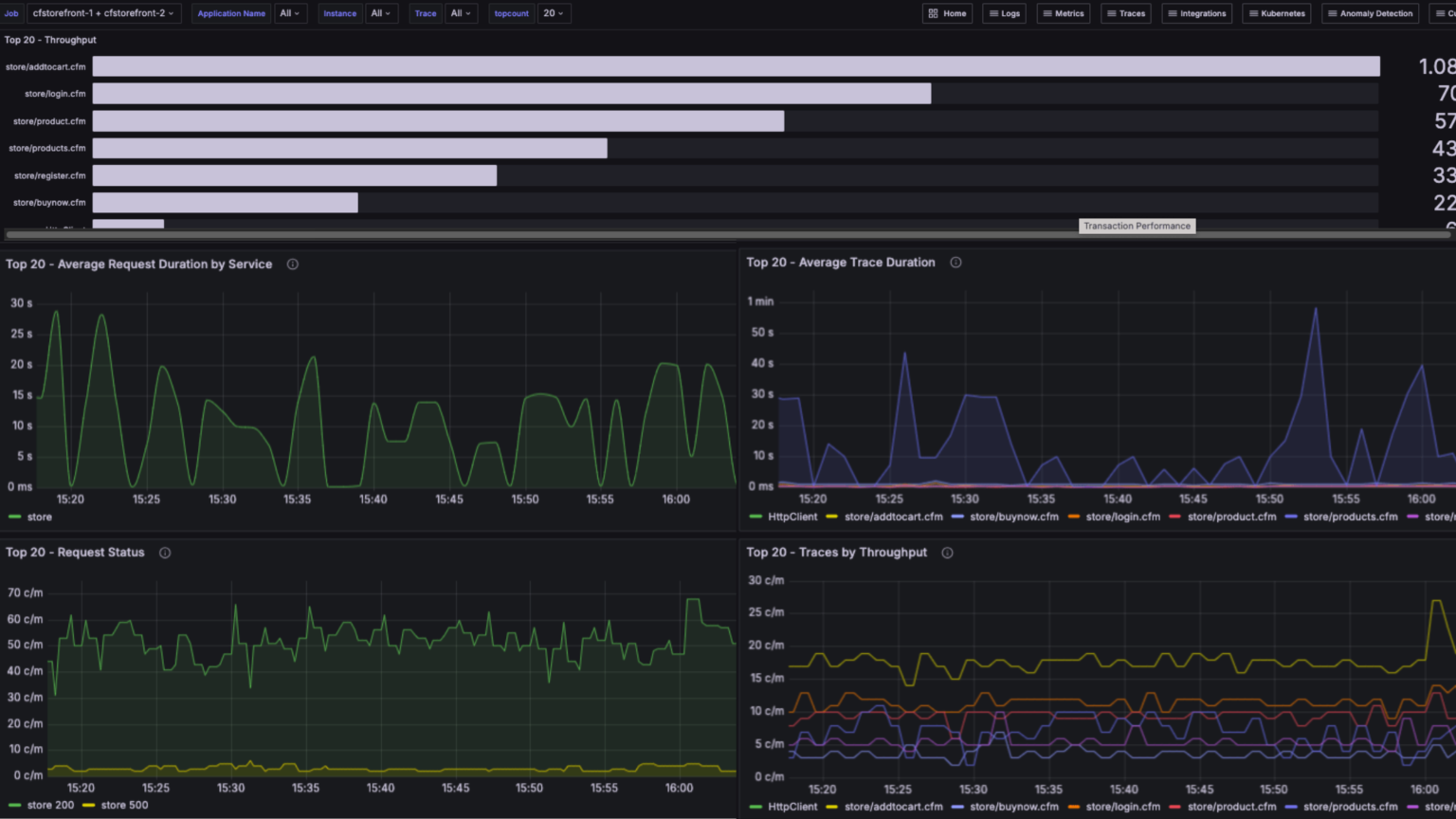Open Logs from the top navigation
The width and height of the screenshot is (1456, 819).
(1004, 13)
